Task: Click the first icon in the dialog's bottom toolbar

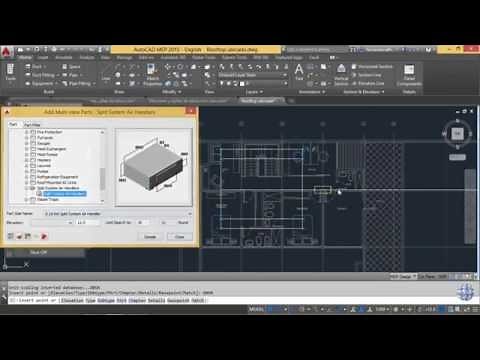Action: click(11, 236)
